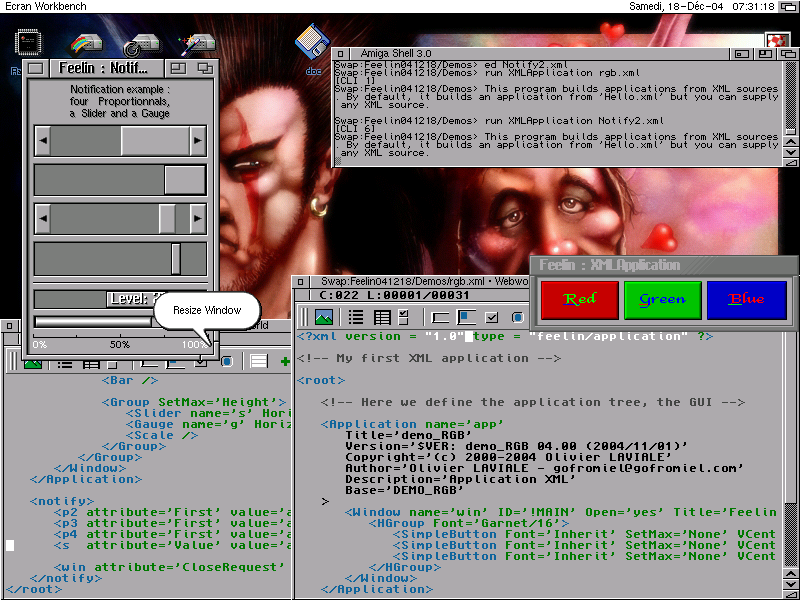Click the bullet list icon in left editor toolbar
The height and width of the screenshot is (600, 800).
[x=65, y=364]
